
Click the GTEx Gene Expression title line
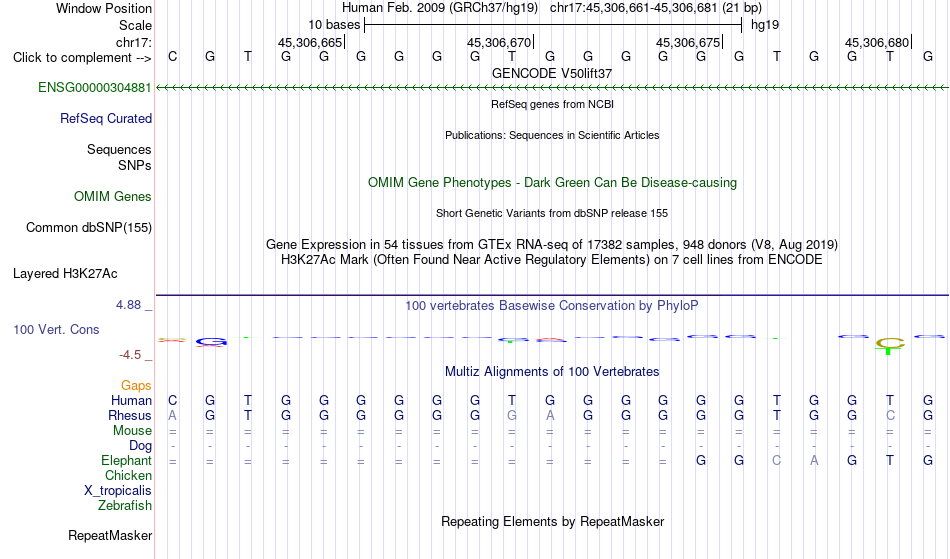(x=552, y=244)
